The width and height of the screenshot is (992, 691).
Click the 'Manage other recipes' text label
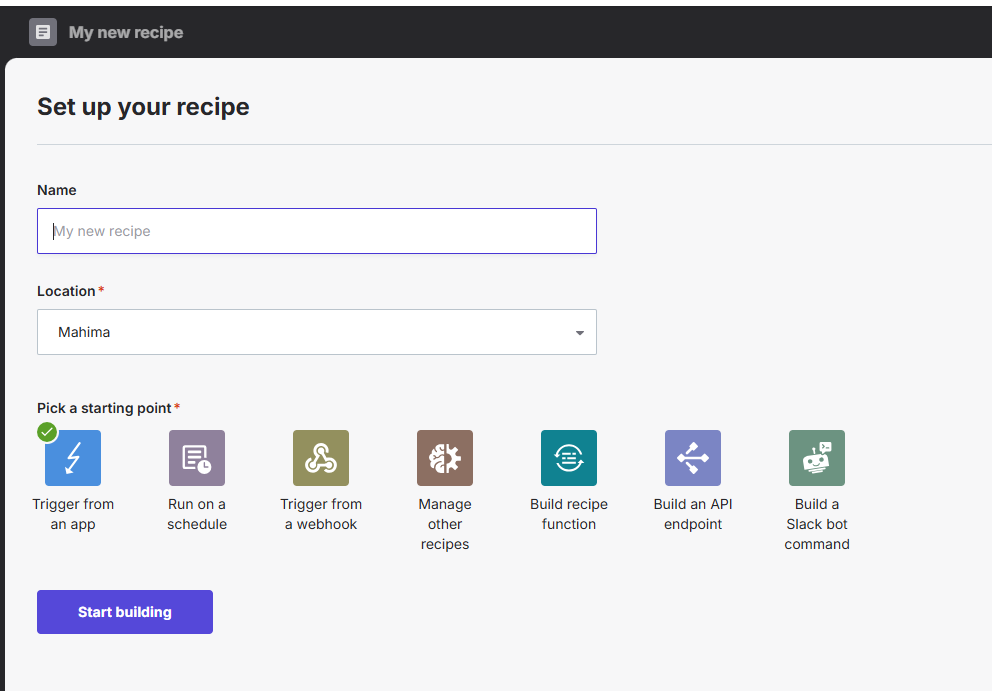click(x=445, y=524)
